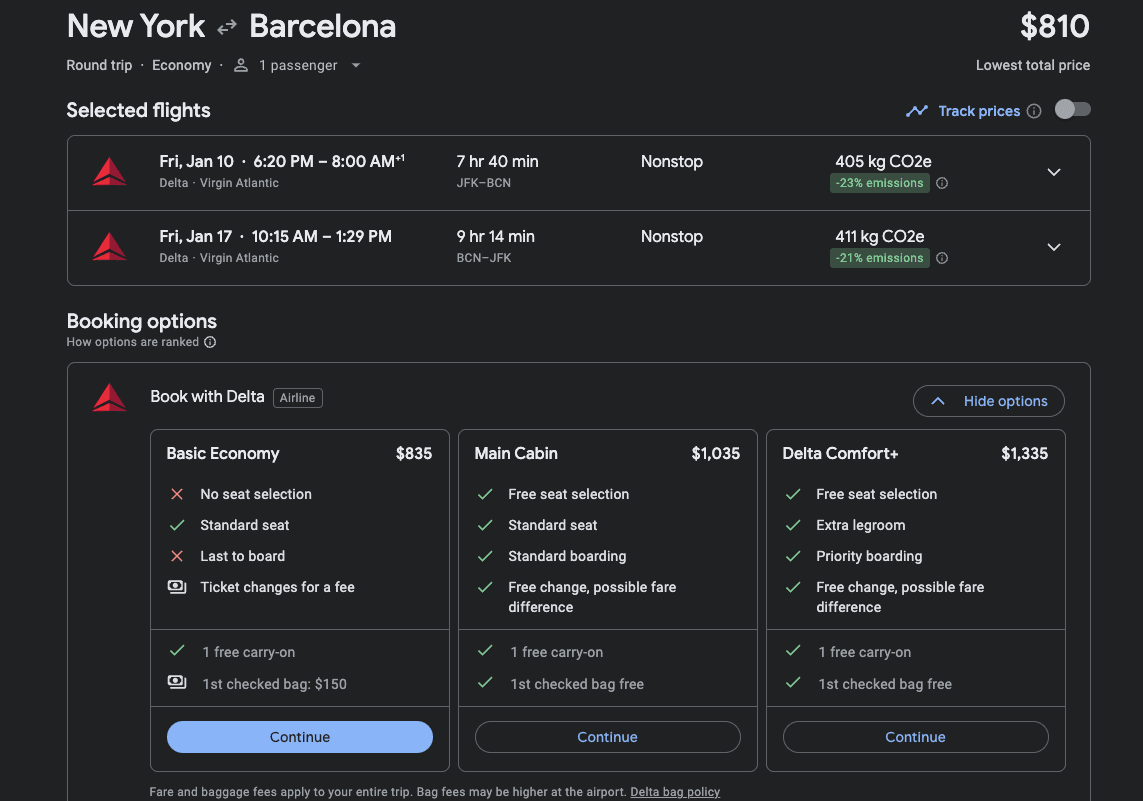Click Delta logo on Jan 17 flight

click(109, 247)
